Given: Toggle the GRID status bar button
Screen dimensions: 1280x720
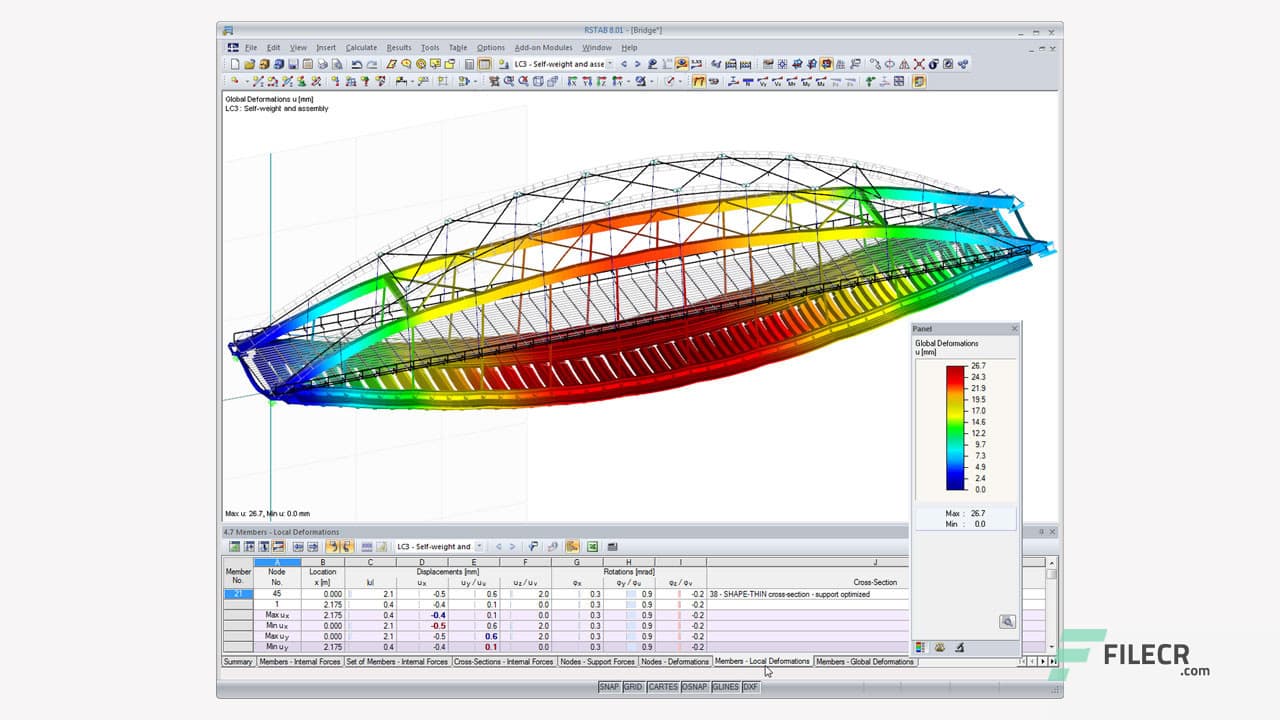Looking at the screenshot, I should click(633, 687).
